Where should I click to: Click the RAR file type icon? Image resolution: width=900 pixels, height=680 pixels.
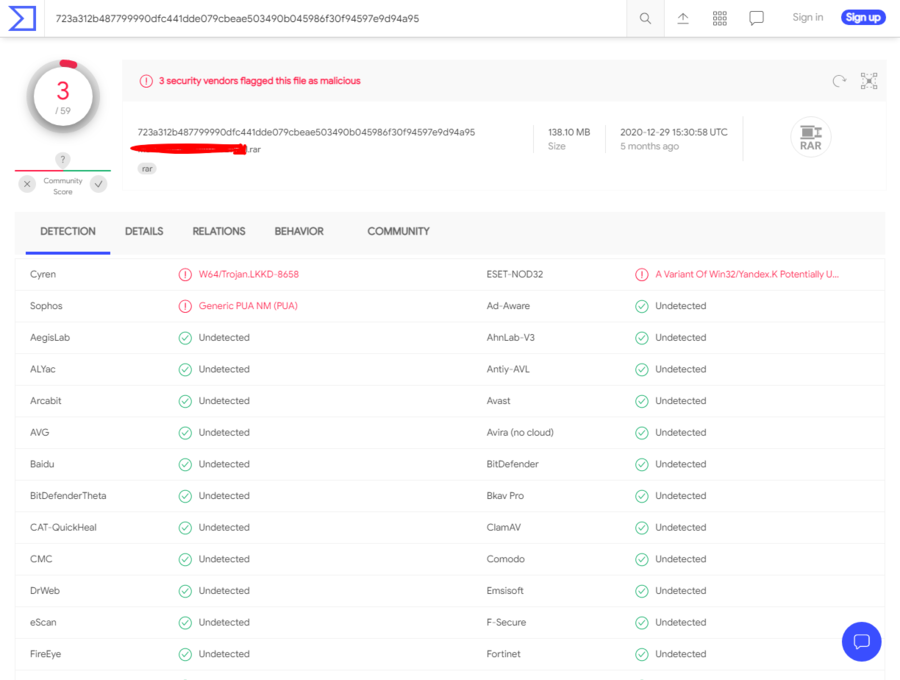[x=810, y=137]
